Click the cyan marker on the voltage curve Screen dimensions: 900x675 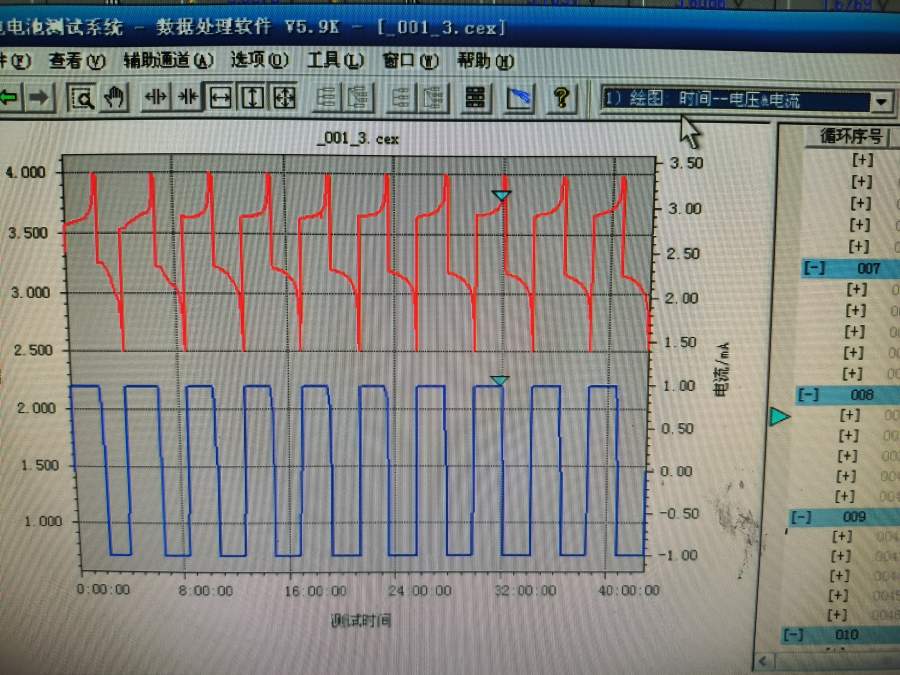(501, 196)
